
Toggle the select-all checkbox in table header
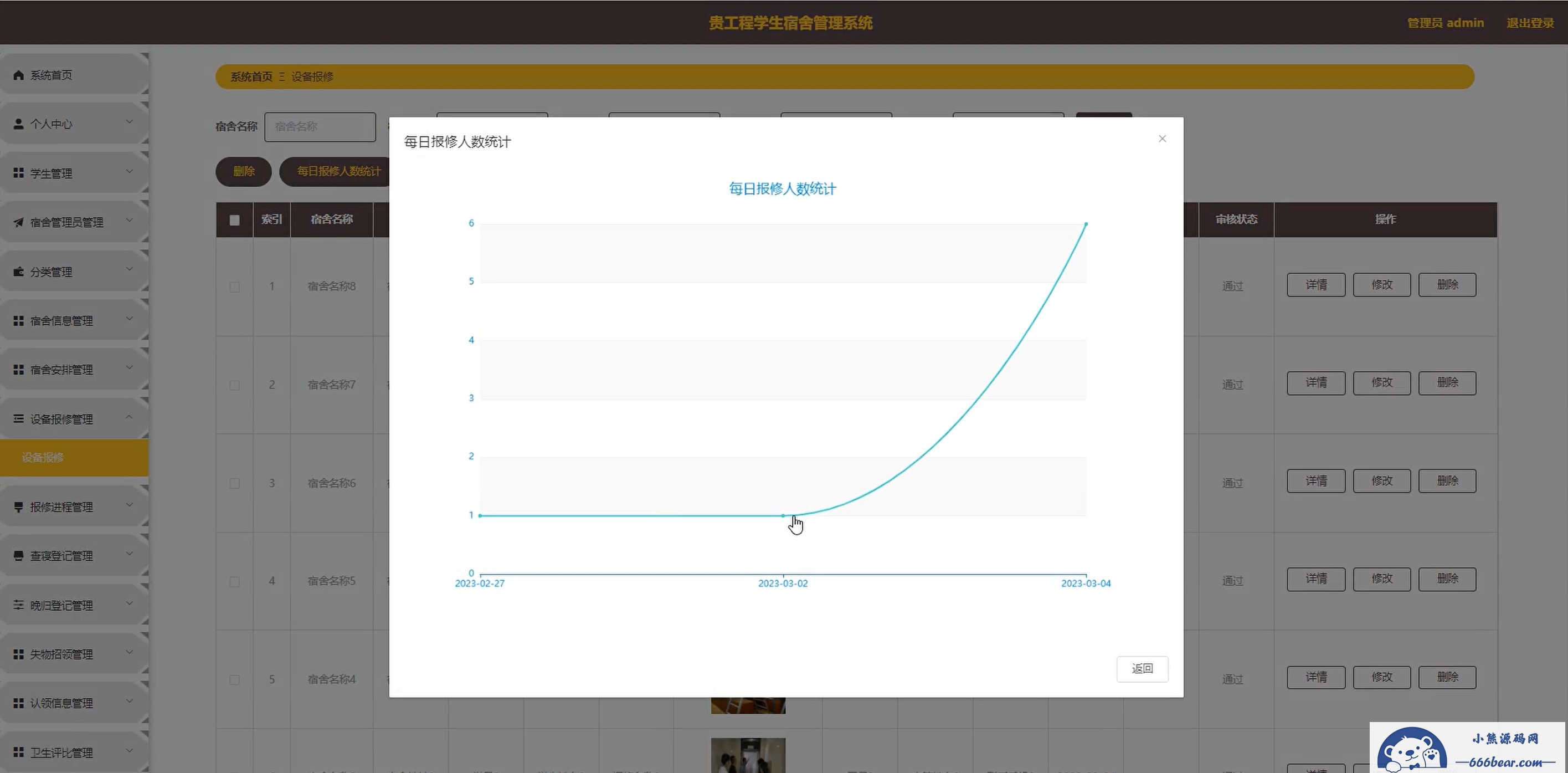(x=234, y=220)
